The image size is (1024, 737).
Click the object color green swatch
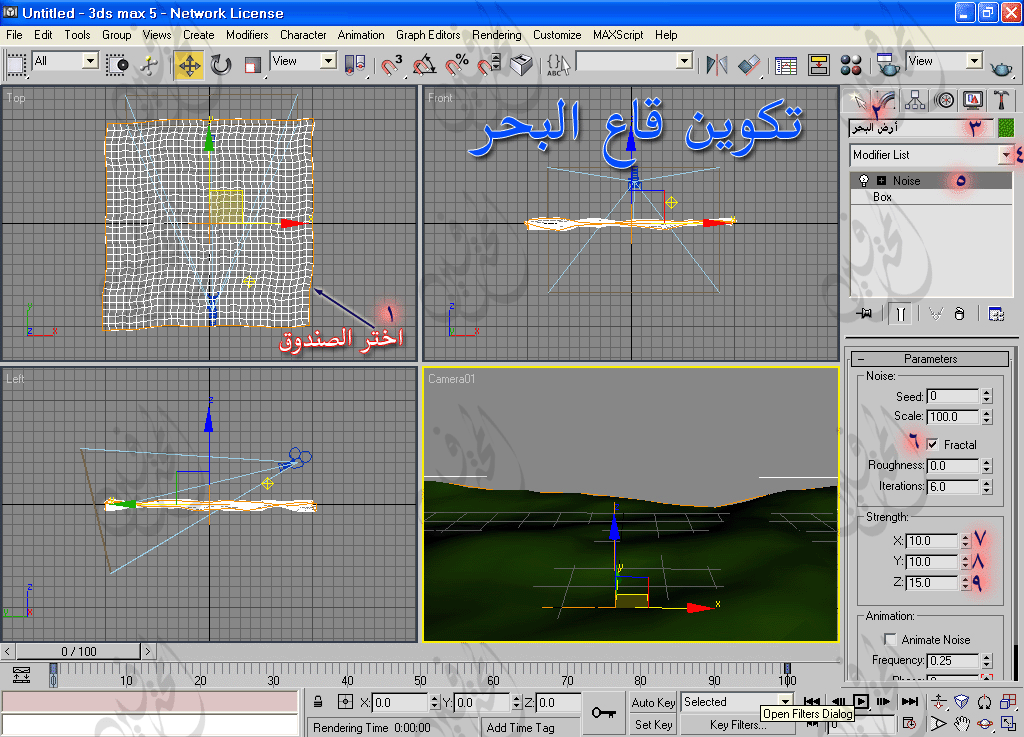pyautogui.click(x=1005, y=128)
